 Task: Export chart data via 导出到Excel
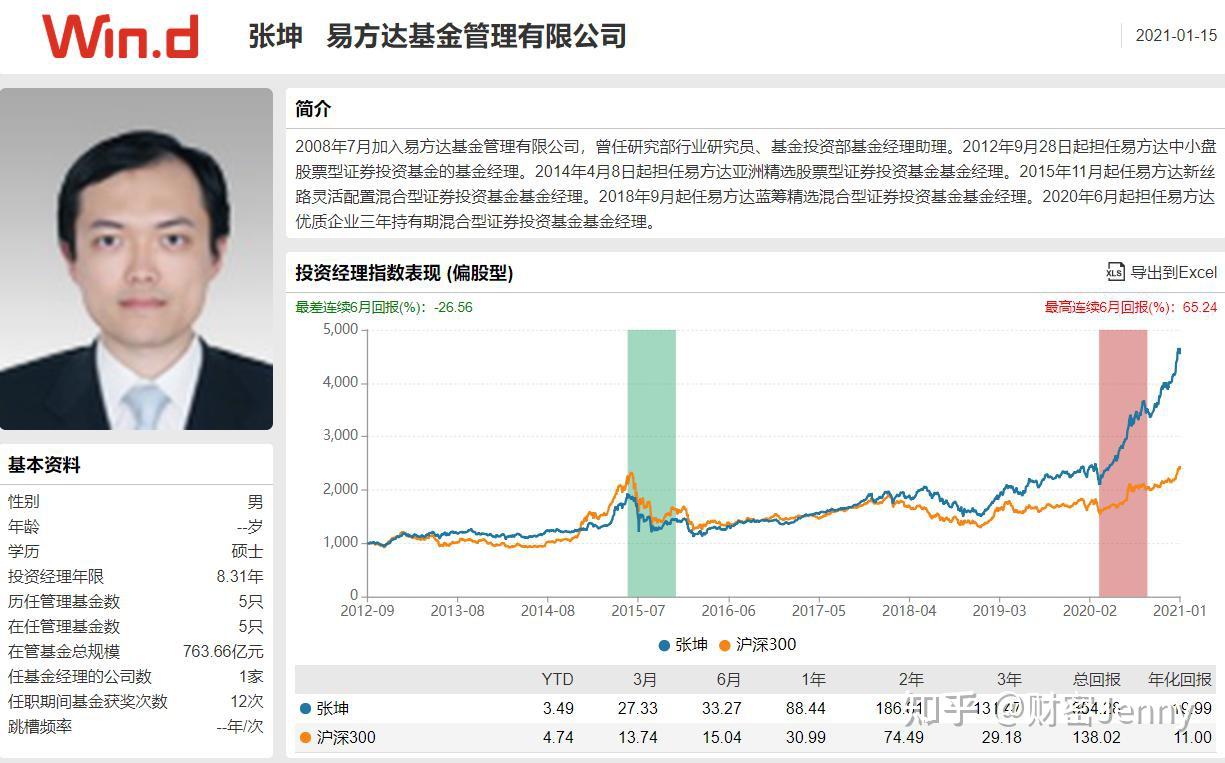click(1173, 272)
